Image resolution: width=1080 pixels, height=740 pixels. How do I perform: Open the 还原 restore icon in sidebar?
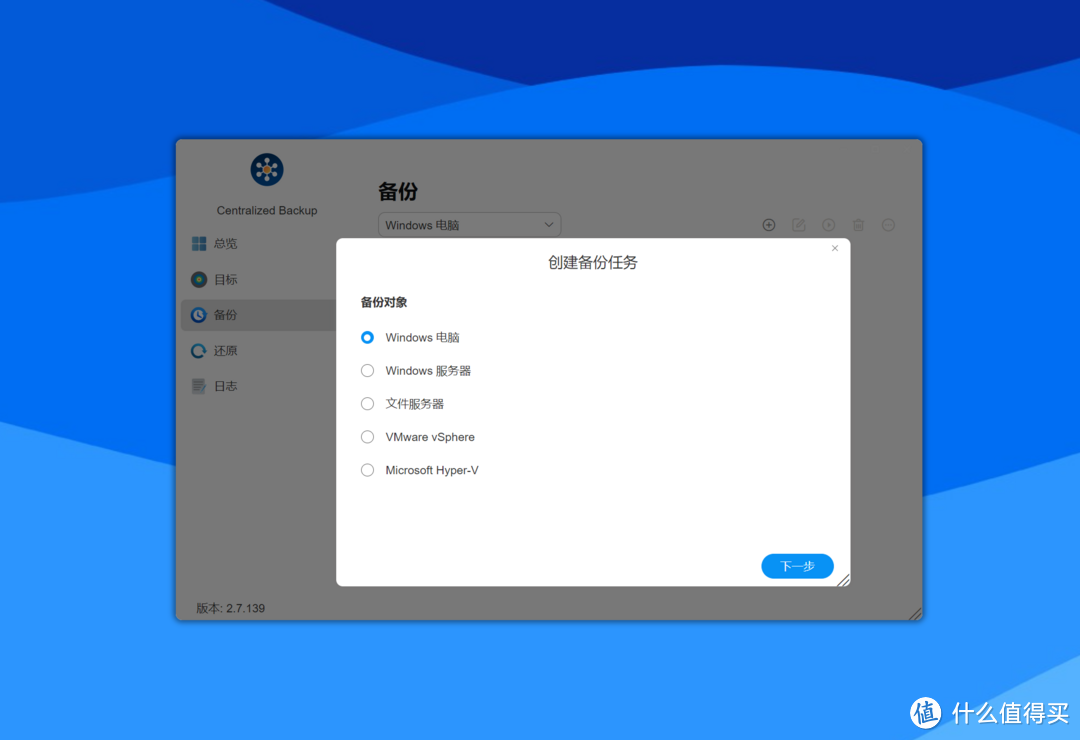click(x=200, y=350)
